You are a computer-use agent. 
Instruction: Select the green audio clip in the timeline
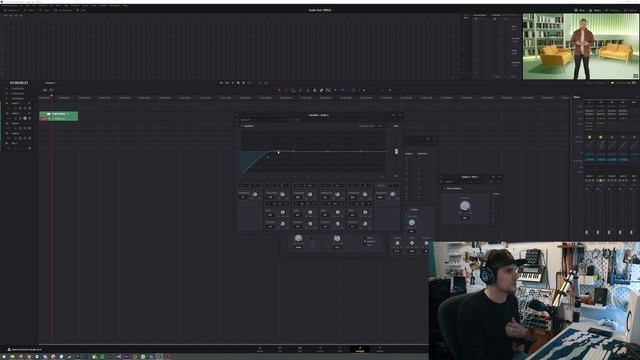click(x=58, y=116)
